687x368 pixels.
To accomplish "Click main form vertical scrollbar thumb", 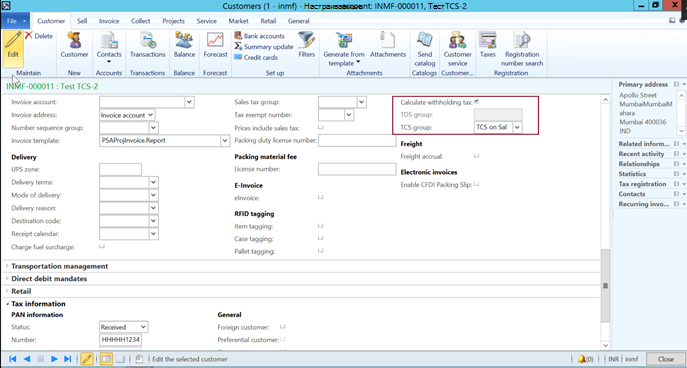I will click(605, 286).
